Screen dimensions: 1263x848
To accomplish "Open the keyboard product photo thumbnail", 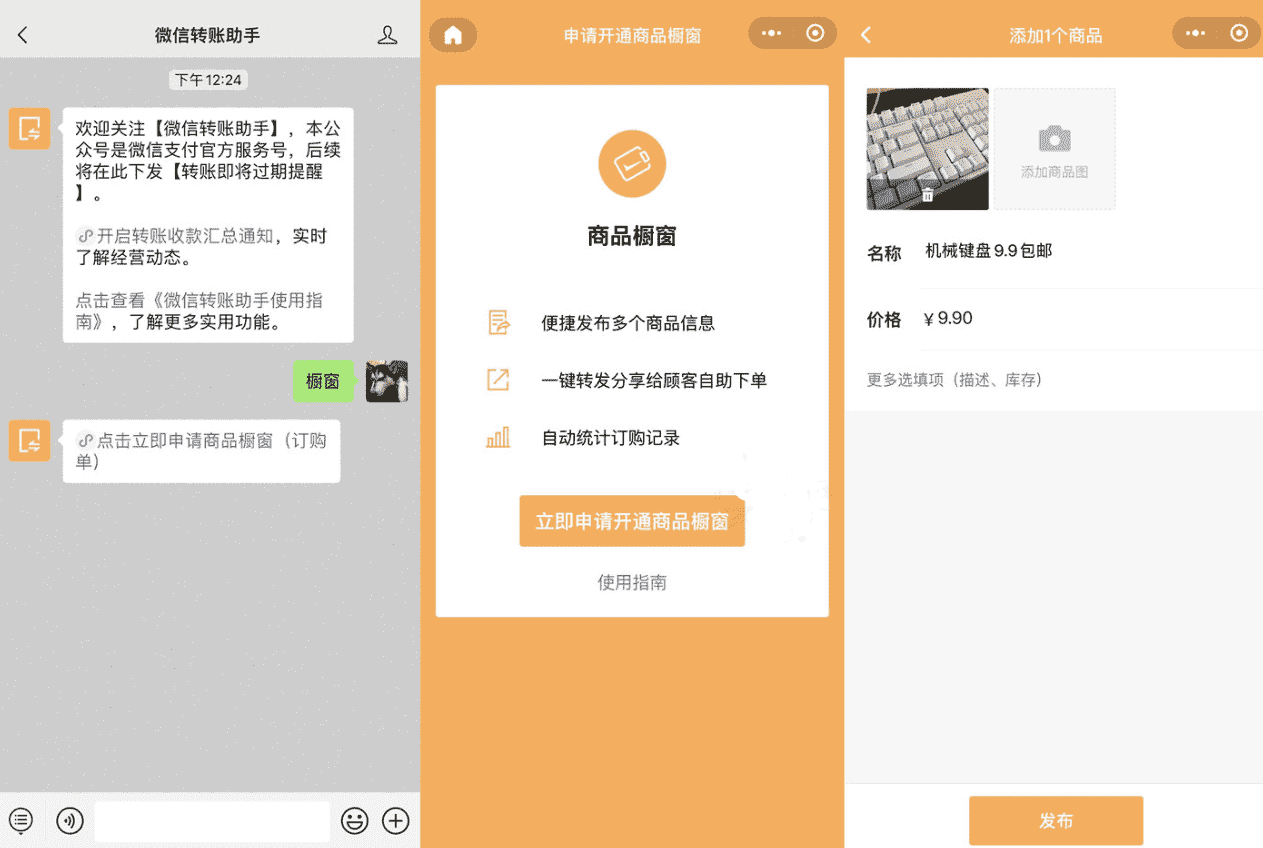I will click(927, 149).
